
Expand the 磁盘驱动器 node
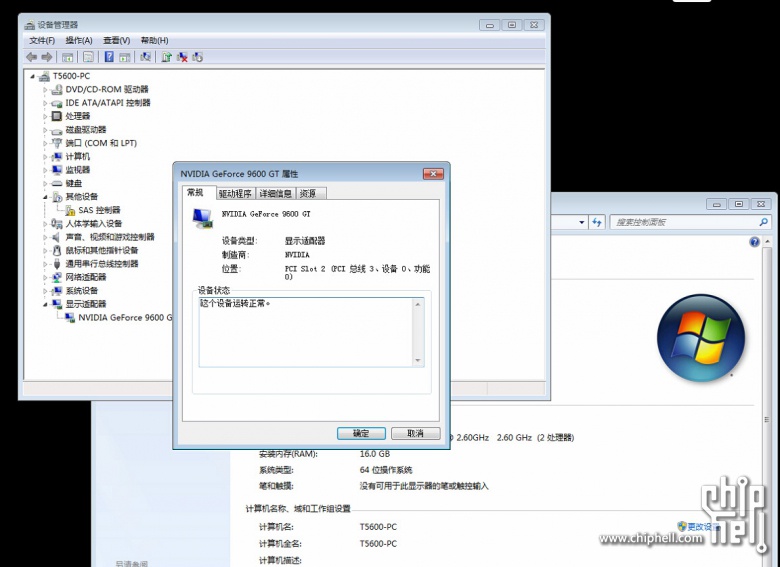coord(45,130)
